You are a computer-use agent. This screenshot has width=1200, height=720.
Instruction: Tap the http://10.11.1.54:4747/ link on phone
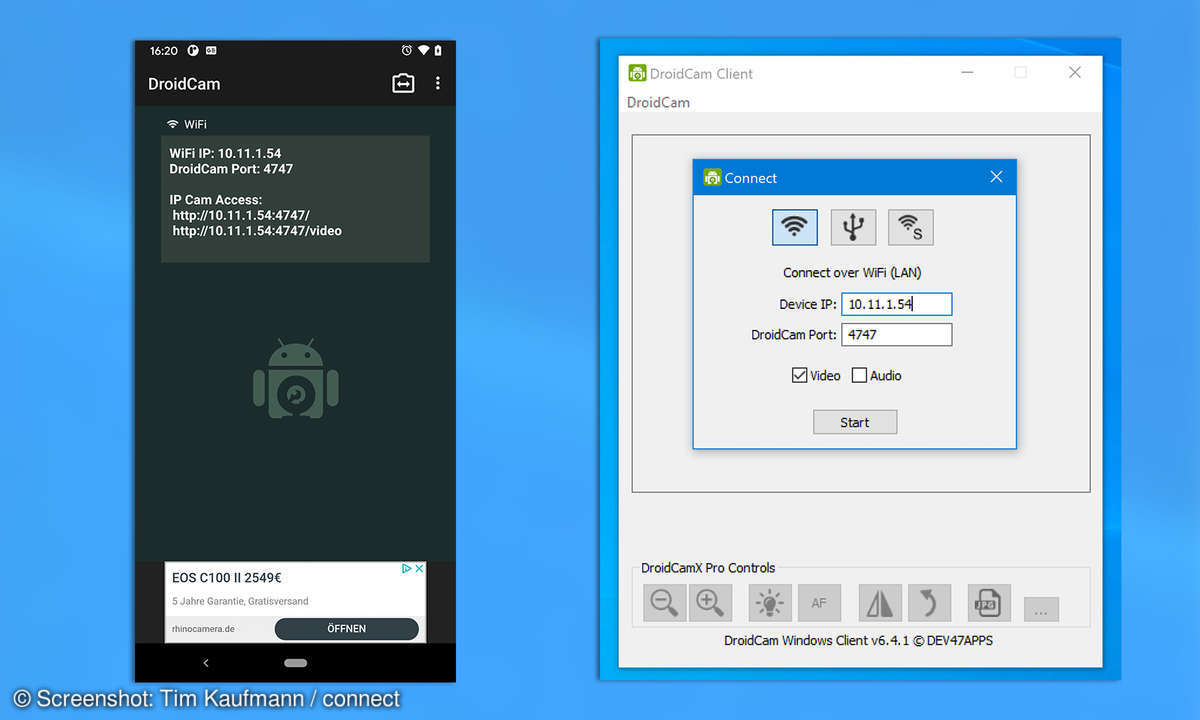tap(241, 215)
